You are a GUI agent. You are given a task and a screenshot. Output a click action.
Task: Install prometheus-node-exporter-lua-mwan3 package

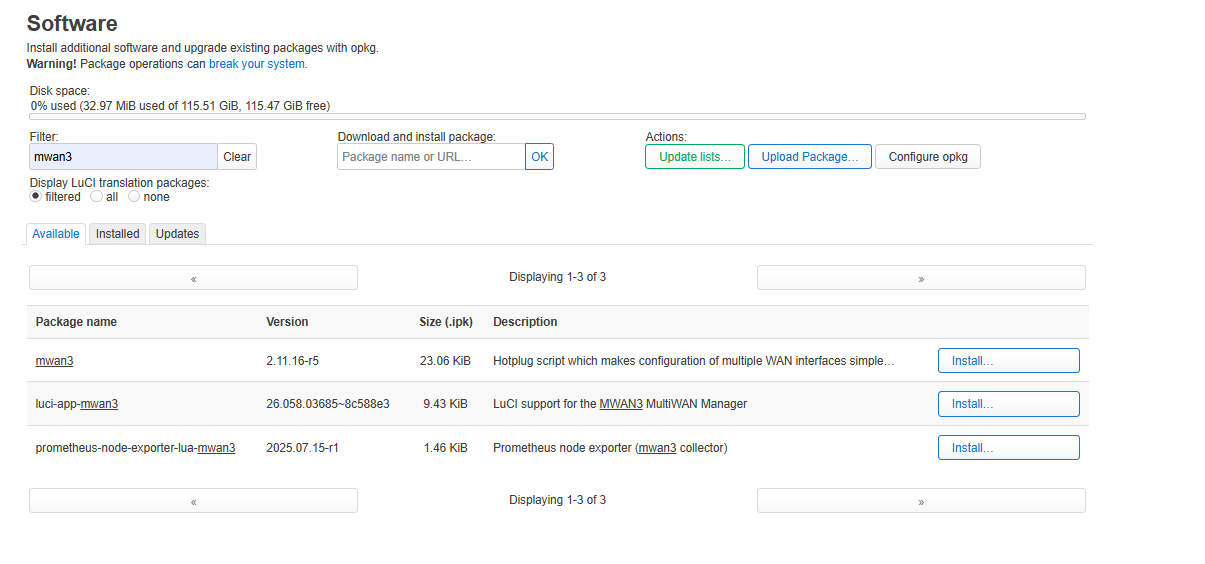click(x=1008, y=448)
